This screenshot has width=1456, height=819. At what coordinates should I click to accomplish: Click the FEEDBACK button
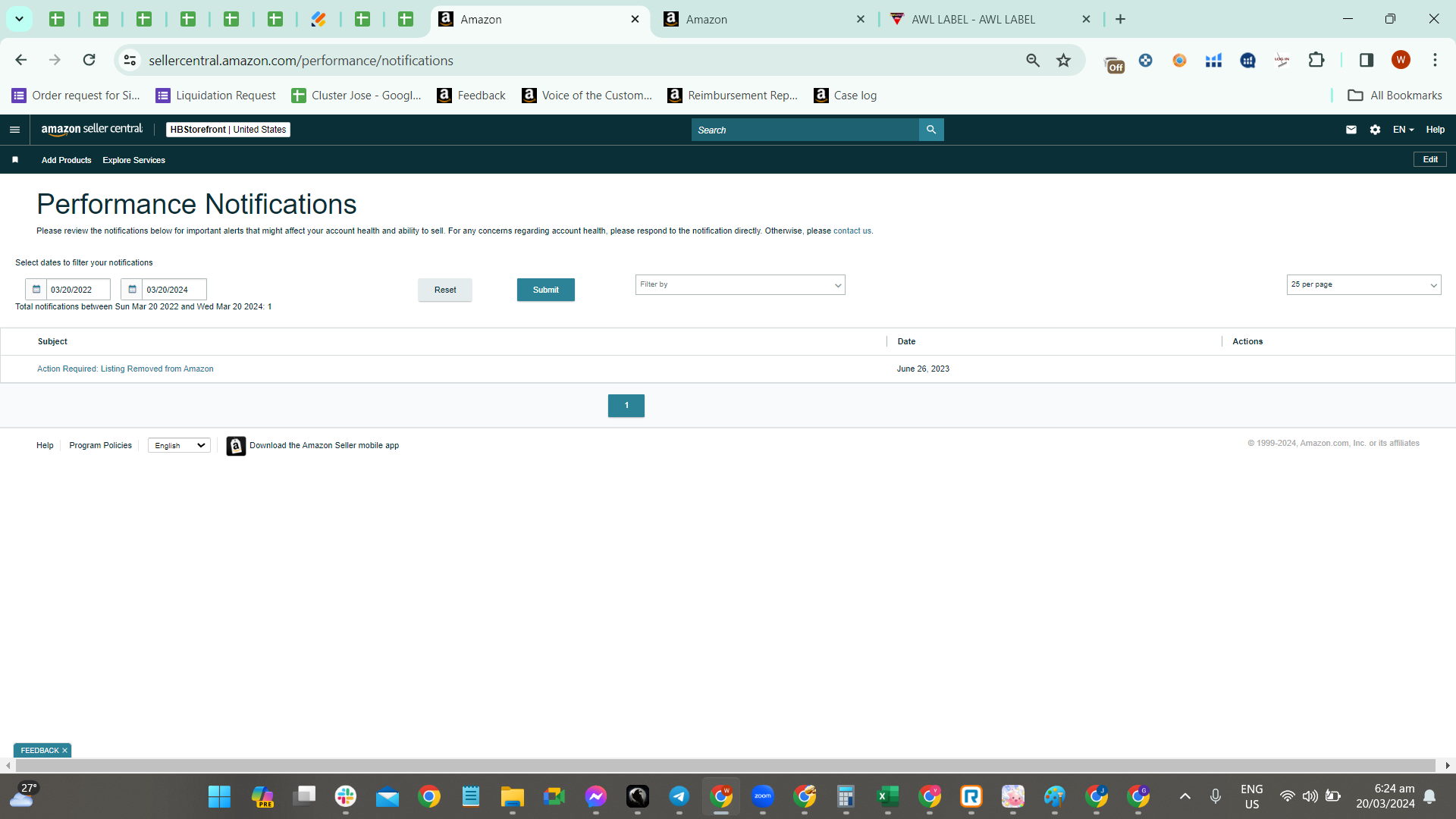(39, 751)
